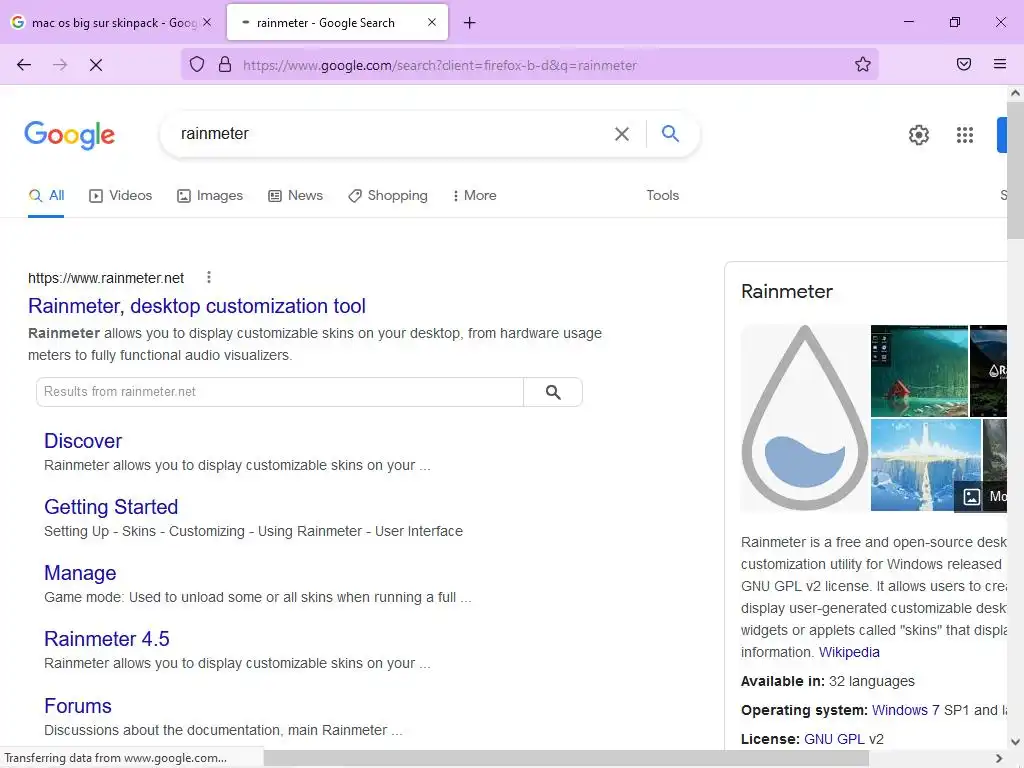The width and height of the screenshot is (1024, 768).
Task: Switch to News results
Action: (x=296, y=195)
